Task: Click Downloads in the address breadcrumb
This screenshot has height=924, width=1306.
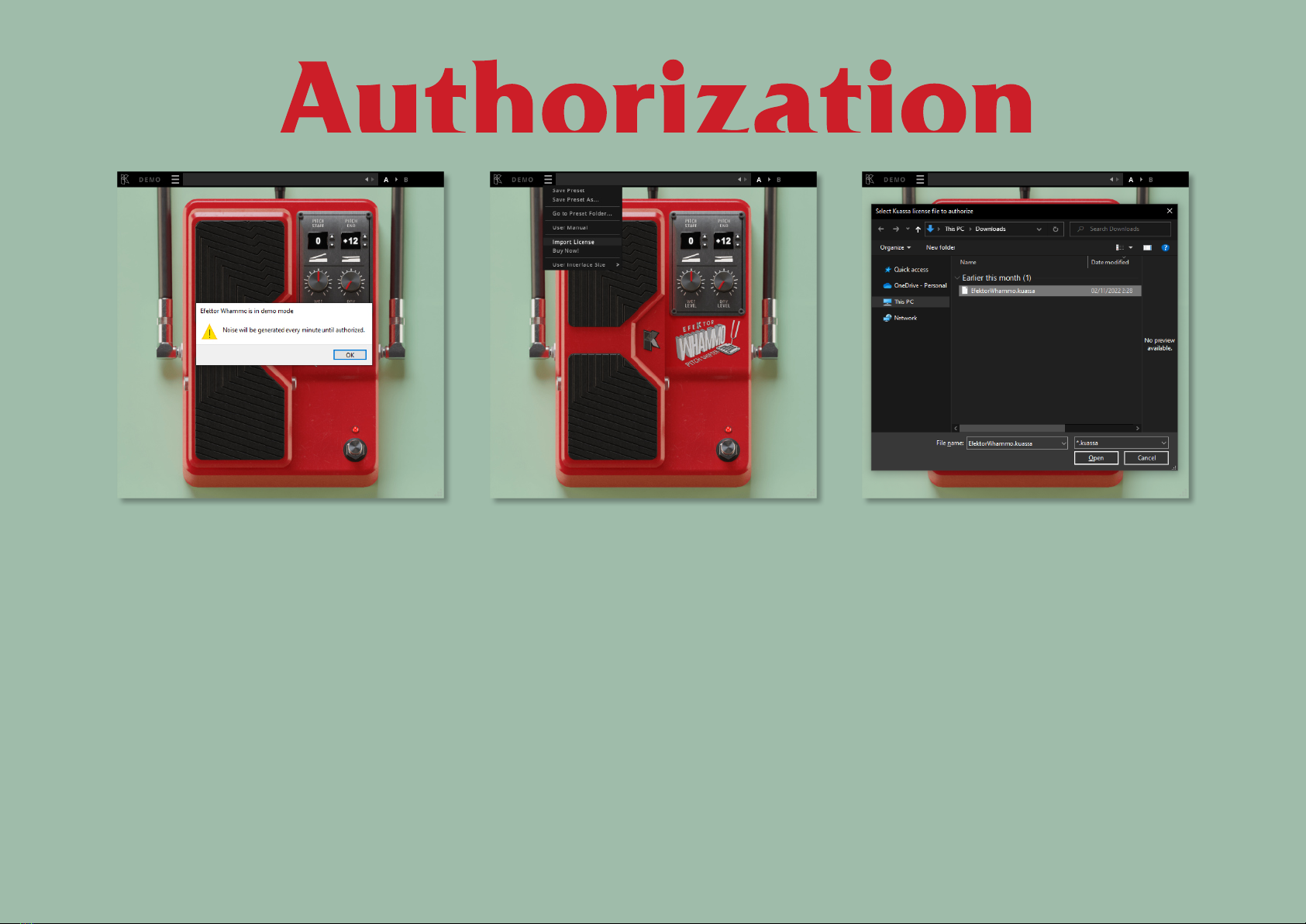Action: [991, 229]
